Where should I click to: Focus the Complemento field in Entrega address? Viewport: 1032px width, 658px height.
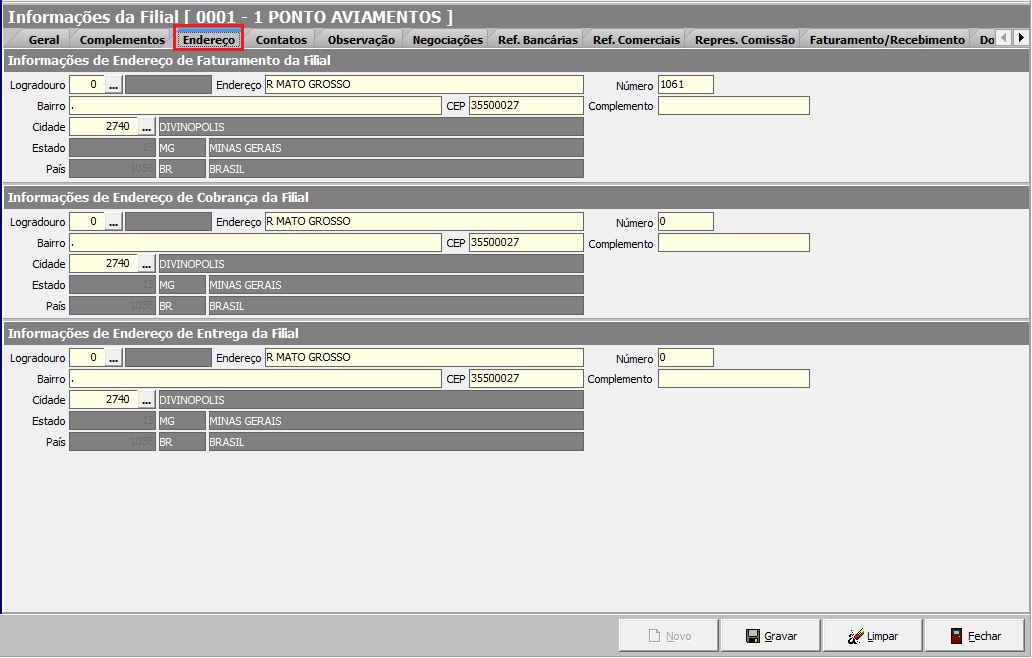tap(733, 379)
